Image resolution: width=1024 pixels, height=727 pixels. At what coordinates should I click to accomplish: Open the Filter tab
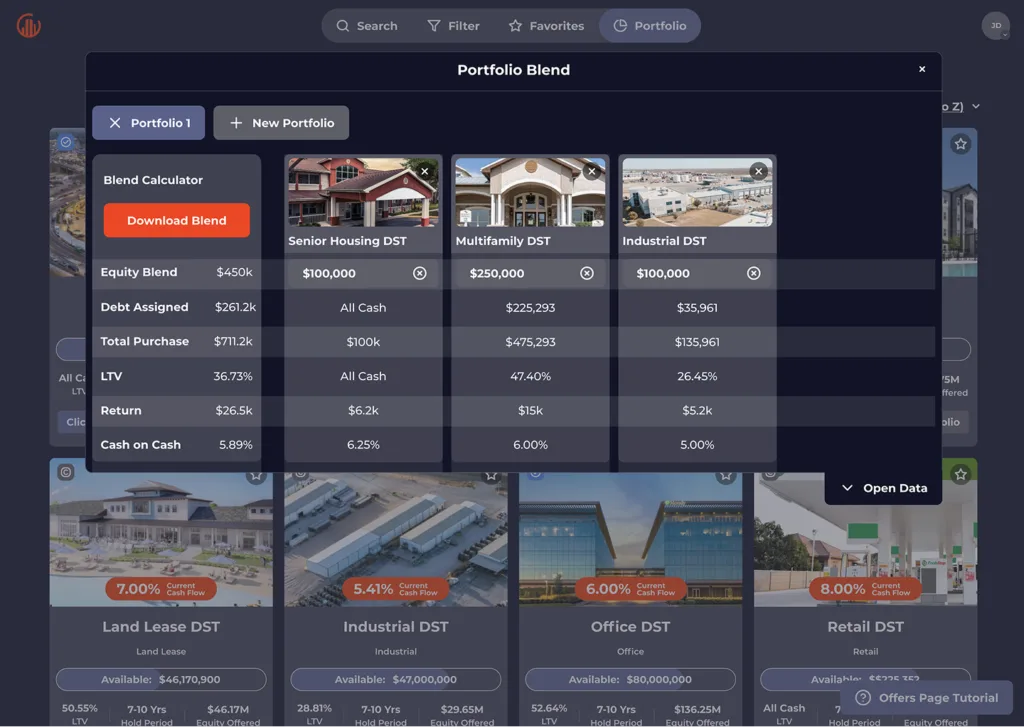(454, 26)
